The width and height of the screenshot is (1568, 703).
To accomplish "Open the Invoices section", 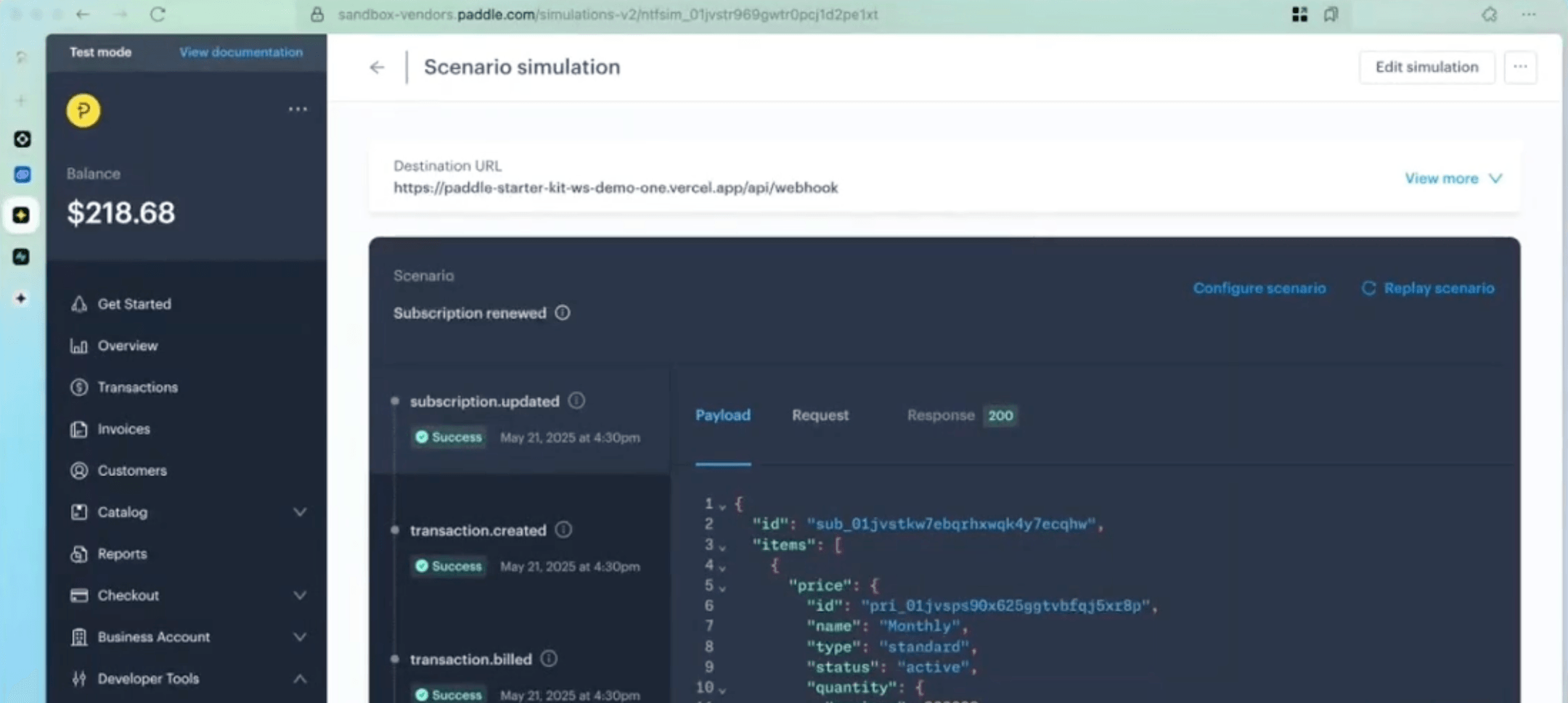I will click(123, 429).
